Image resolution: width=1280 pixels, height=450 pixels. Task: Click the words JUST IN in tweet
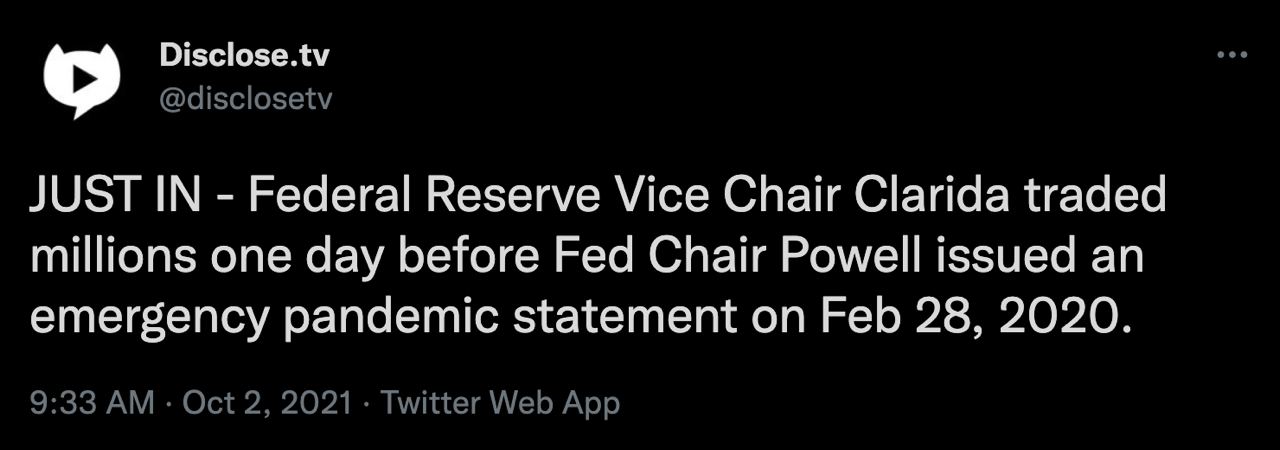click(113, 196)
